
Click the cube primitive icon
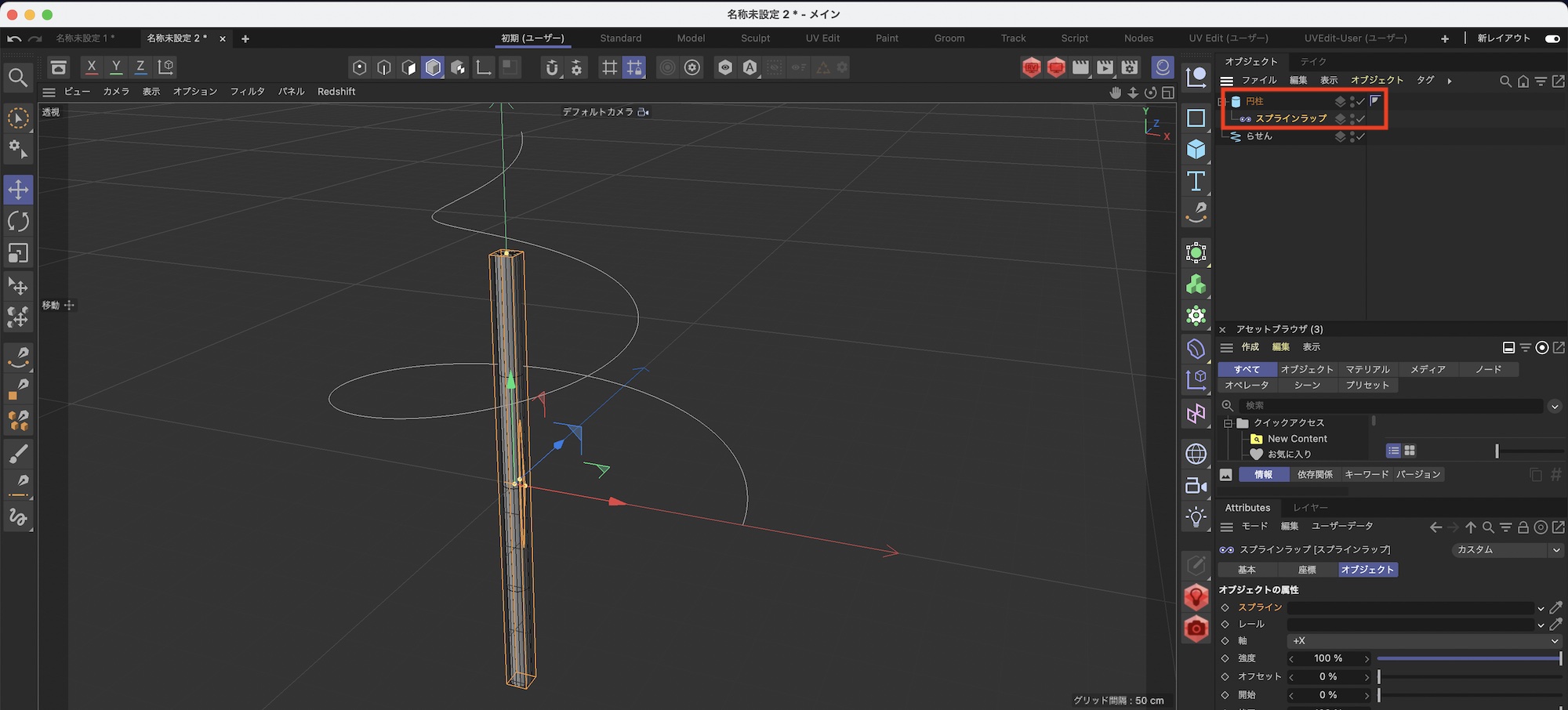(1196, 149)
